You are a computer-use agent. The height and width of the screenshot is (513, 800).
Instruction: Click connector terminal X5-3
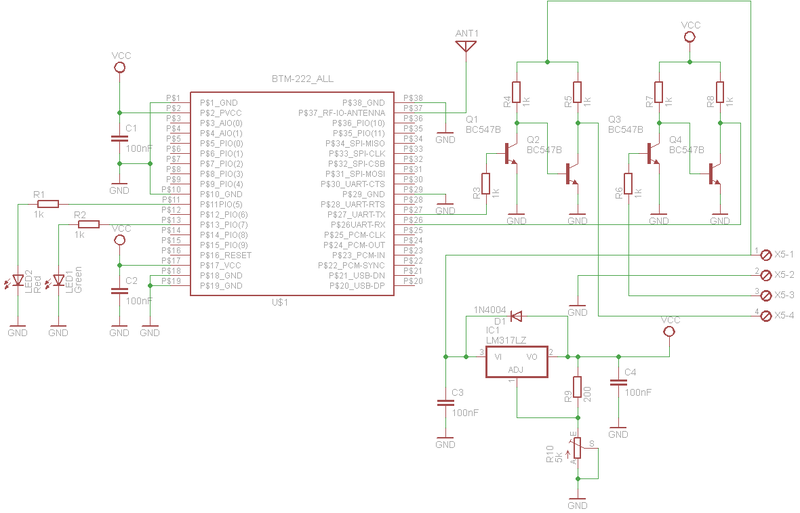point(765,296)
